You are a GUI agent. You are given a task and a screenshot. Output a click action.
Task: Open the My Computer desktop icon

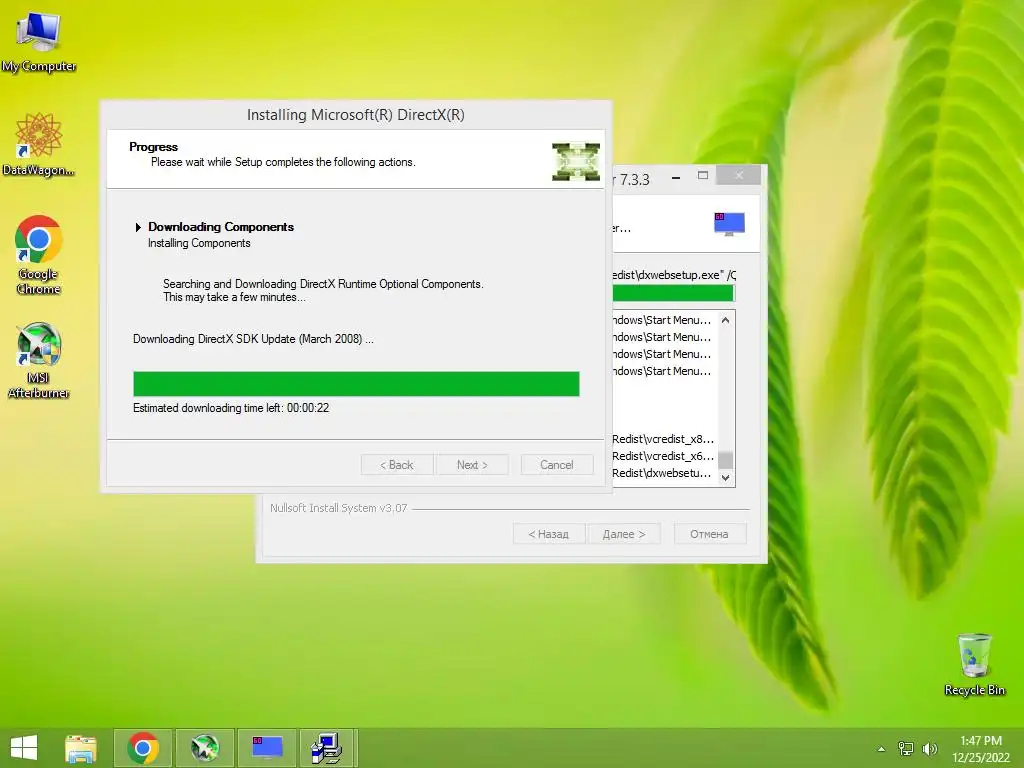(39, 42)
